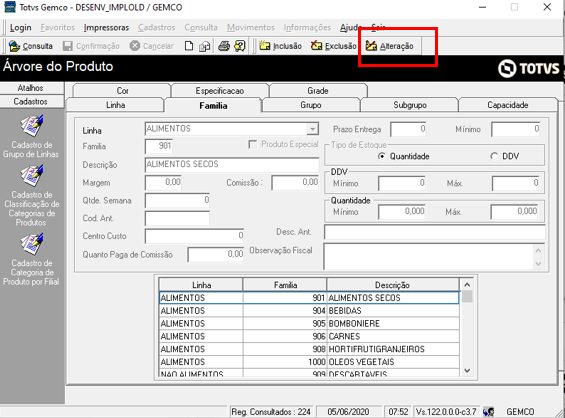The image size is (565, 418).
Task: Select the Quantidade radio button
Action: (382, 156)
